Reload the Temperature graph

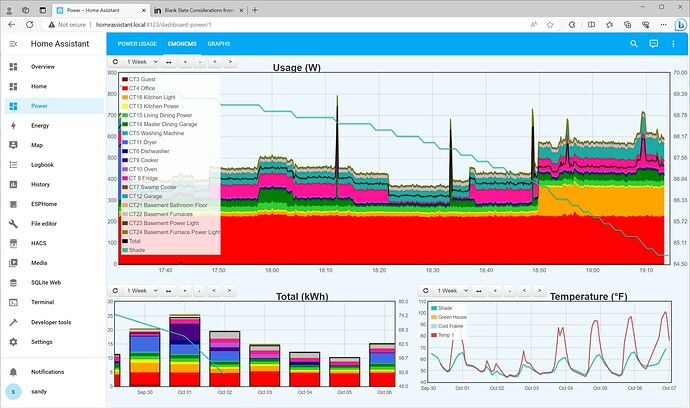(x=426, y=290)
